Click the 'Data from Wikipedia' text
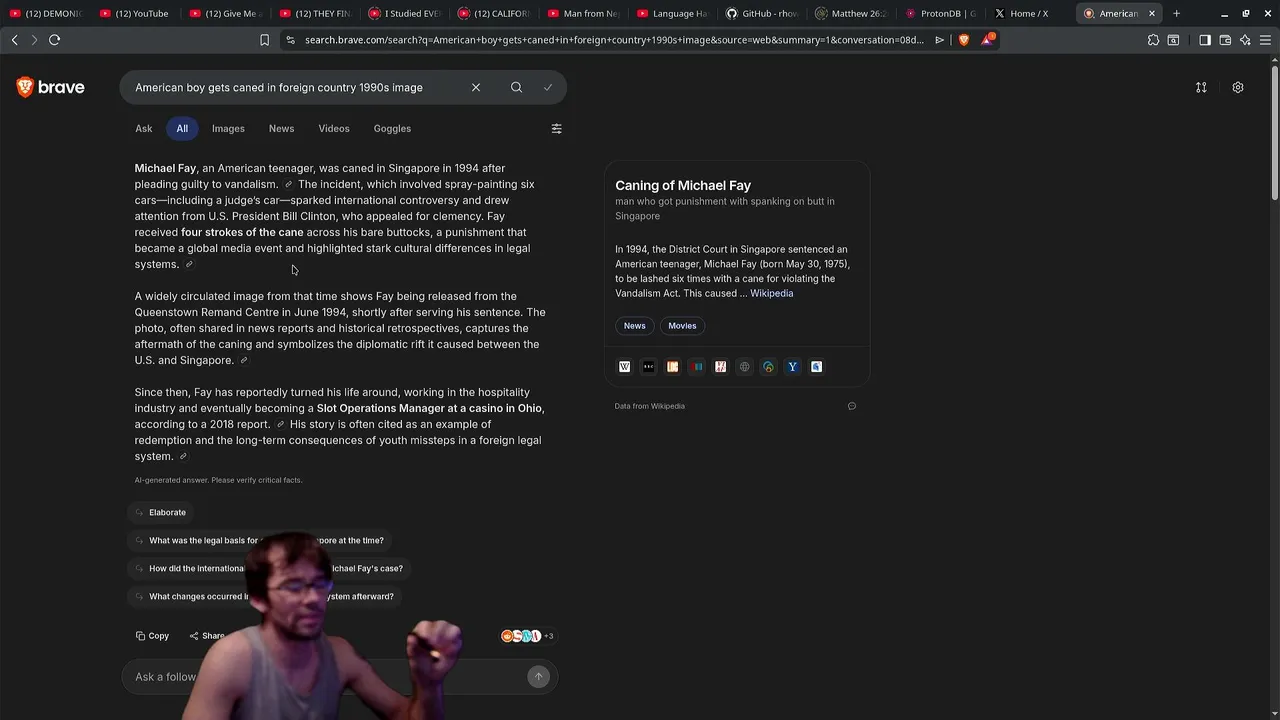 click(650, 406)
